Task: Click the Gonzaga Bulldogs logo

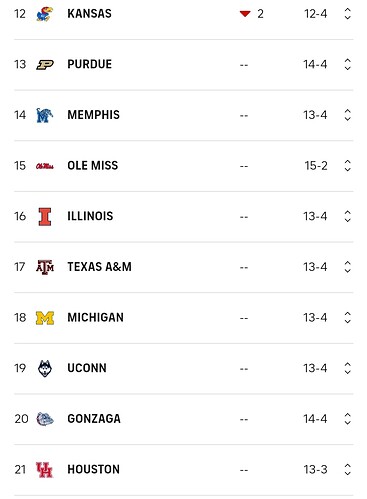Action: coord(45,419)
